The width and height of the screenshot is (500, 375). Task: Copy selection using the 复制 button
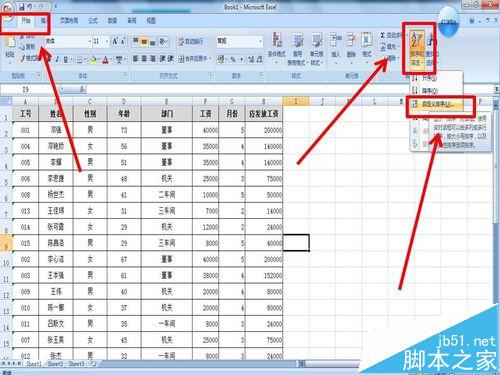28,46
